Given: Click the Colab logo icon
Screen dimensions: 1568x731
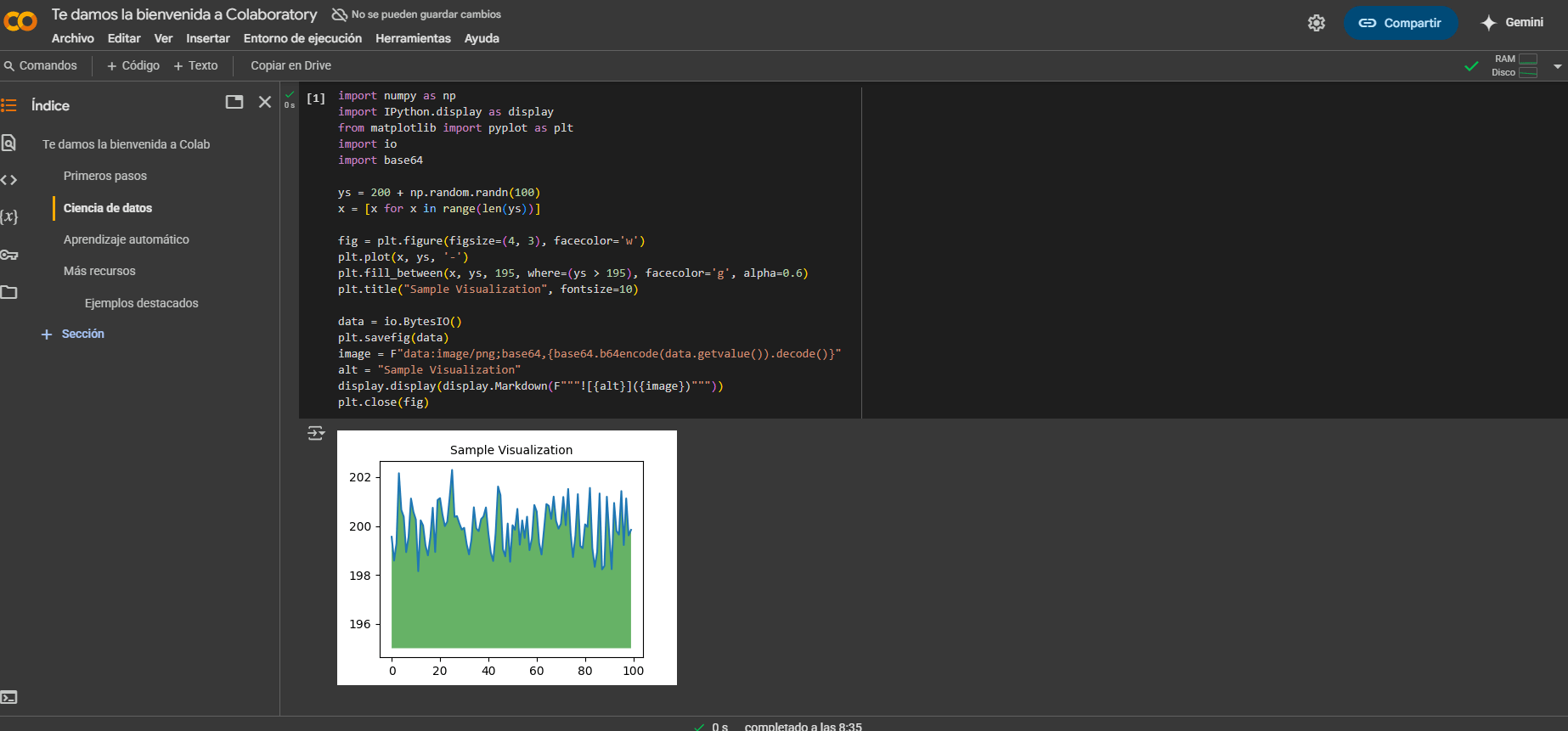Looking at the screenshot, I should point(20,22).
